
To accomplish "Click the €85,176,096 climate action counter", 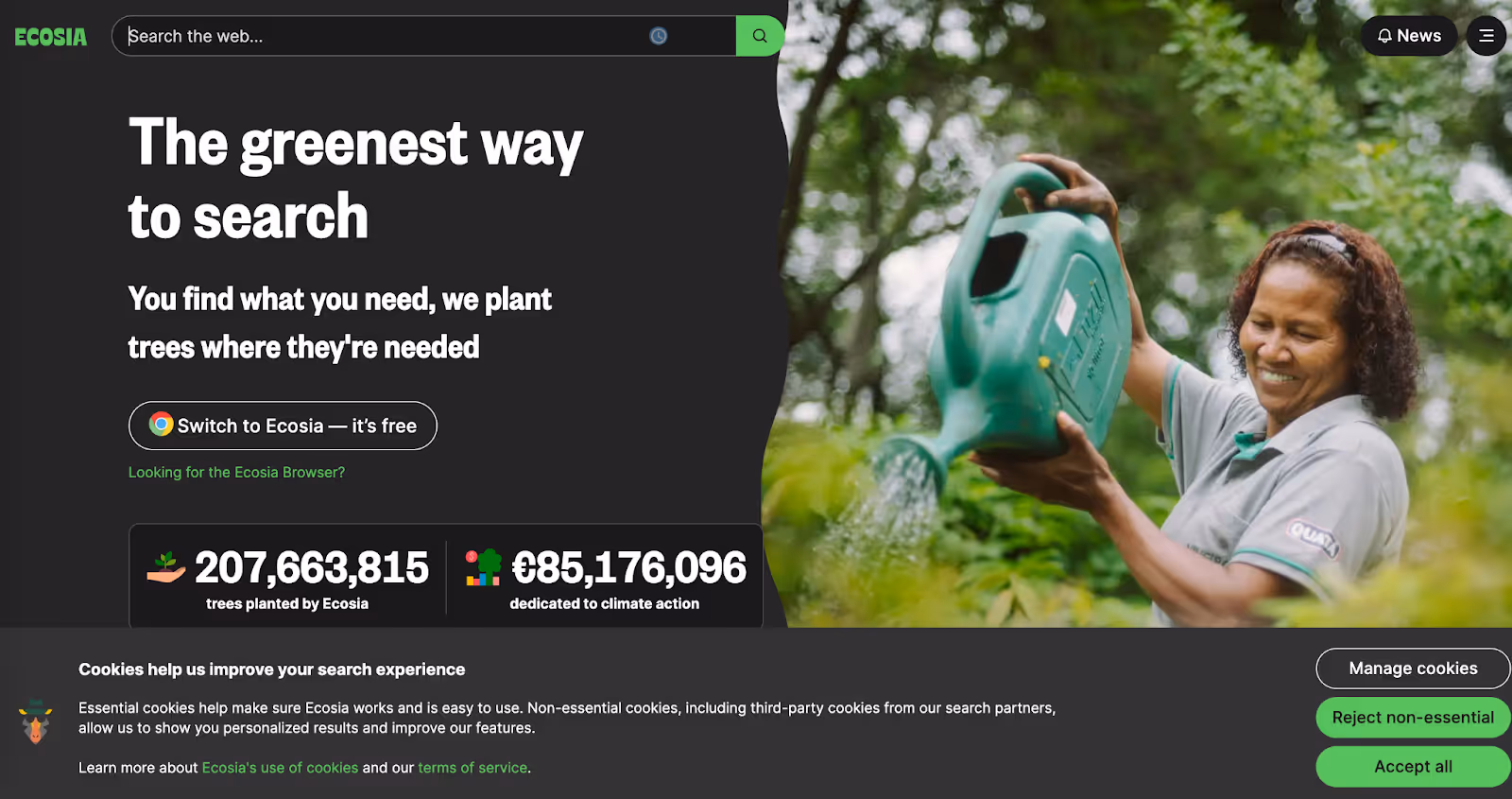I will [605, 579].
